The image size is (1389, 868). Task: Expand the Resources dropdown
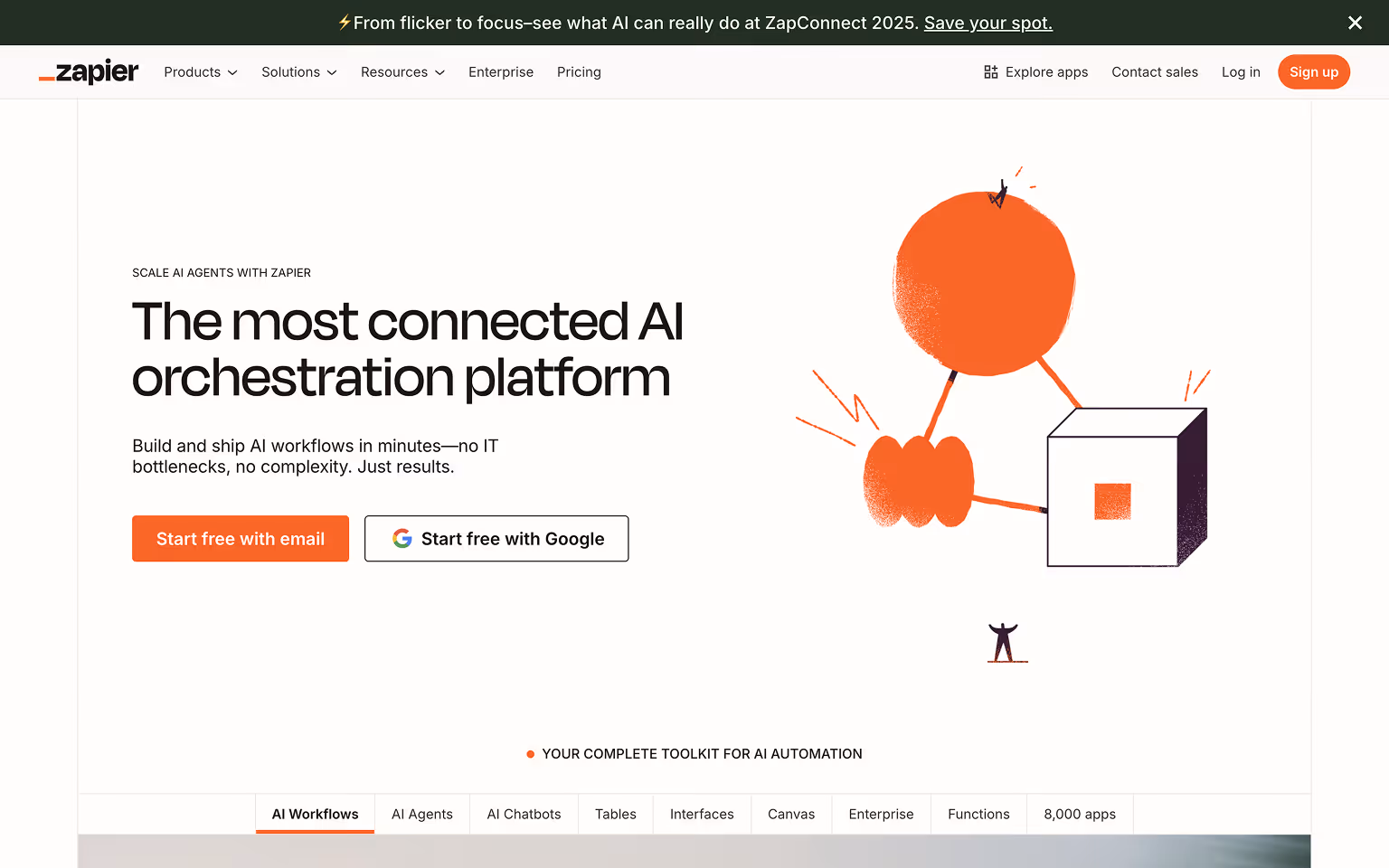click(402, 71)
